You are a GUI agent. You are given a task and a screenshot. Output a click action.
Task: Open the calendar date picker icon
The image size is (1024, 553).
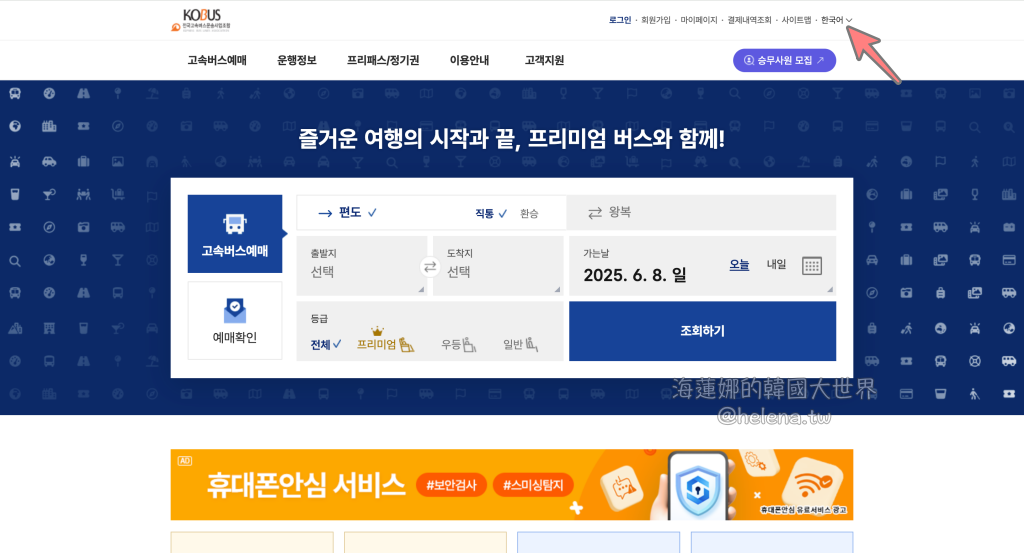click(812, 265)
